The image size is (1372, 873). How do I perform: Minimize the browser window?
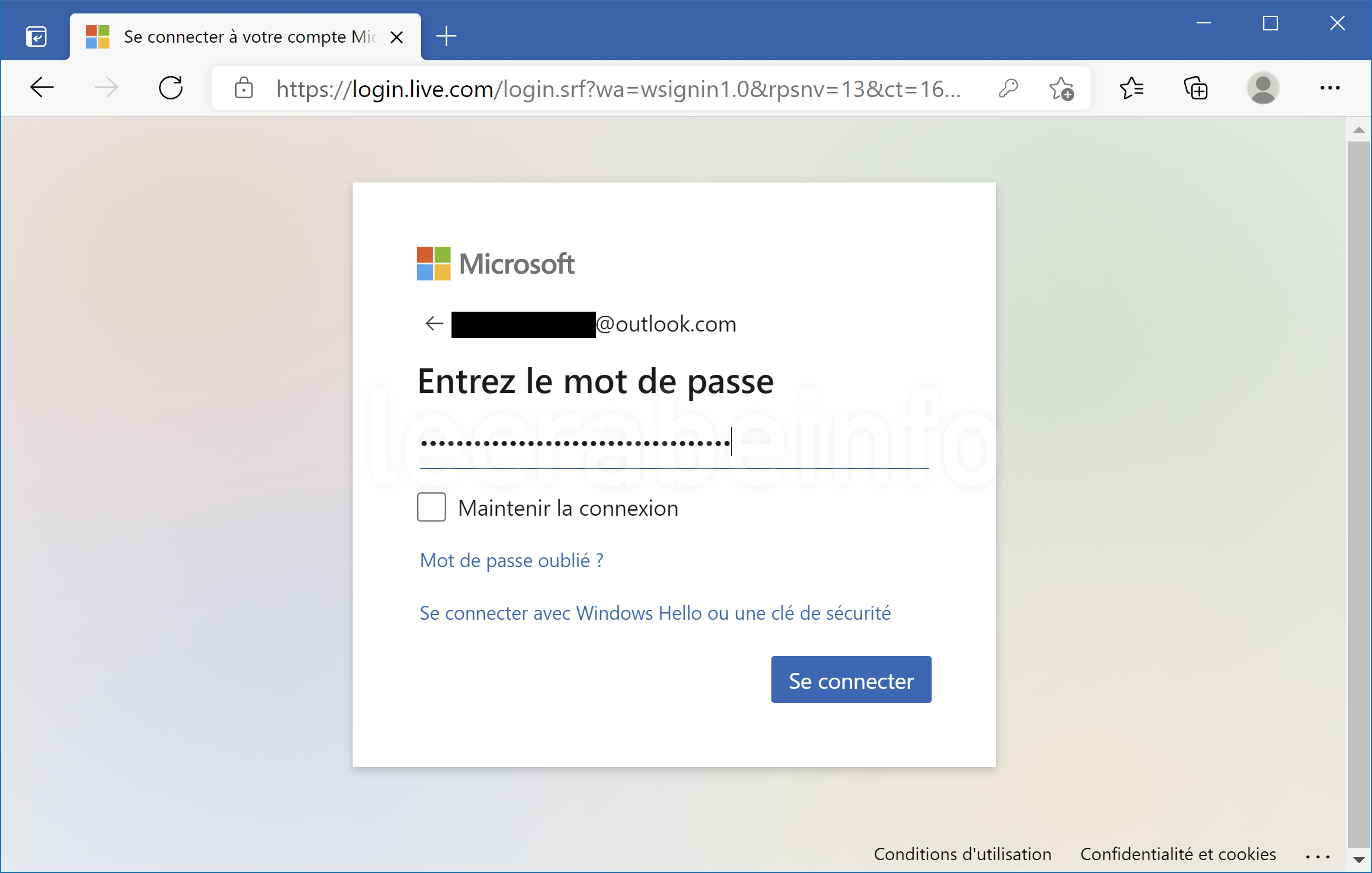[1204, 23]
